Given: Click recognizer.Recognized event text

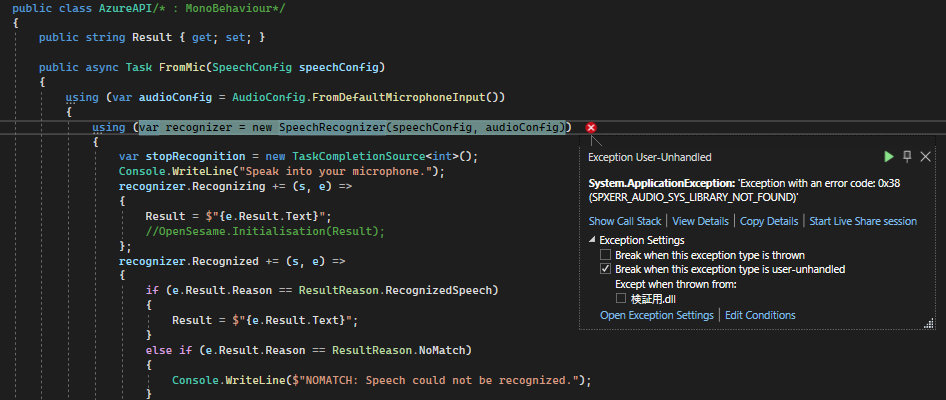Looking at the screenshot, I should click(188, 261).
